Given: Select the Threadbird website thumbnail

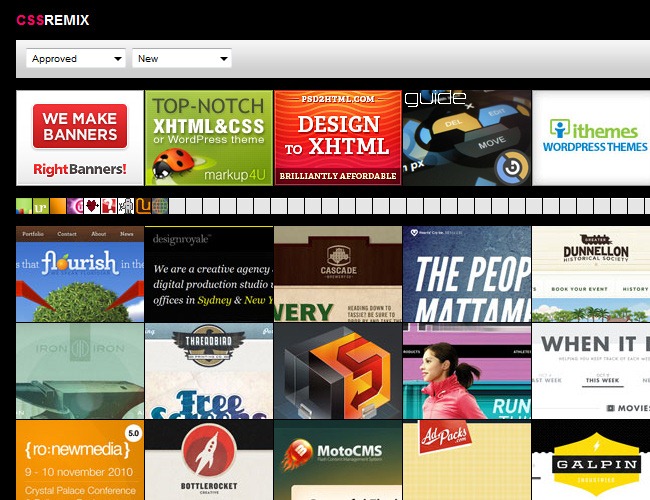Looking at the screenshot, I should pyautogui.click(x=209, y=370).
